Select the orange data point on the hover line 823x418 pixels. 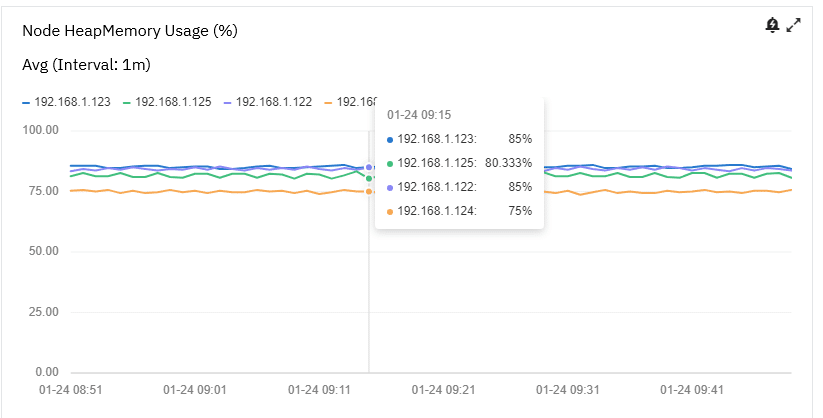(369, 191)
